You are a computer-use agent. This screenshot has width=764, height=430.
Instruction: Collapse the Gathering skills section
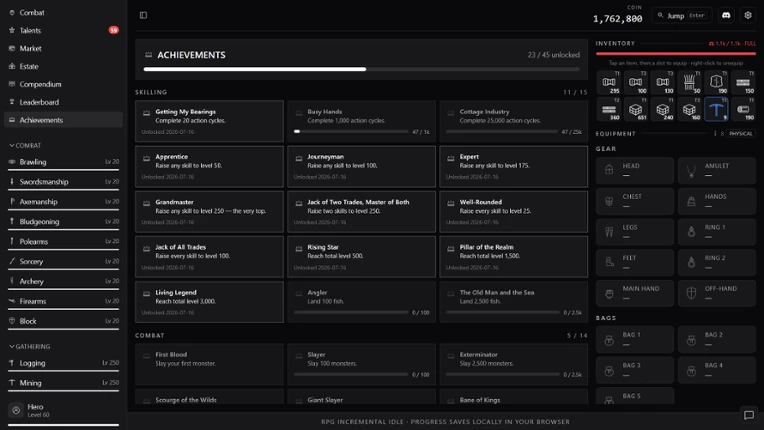[x=30, y=347]
